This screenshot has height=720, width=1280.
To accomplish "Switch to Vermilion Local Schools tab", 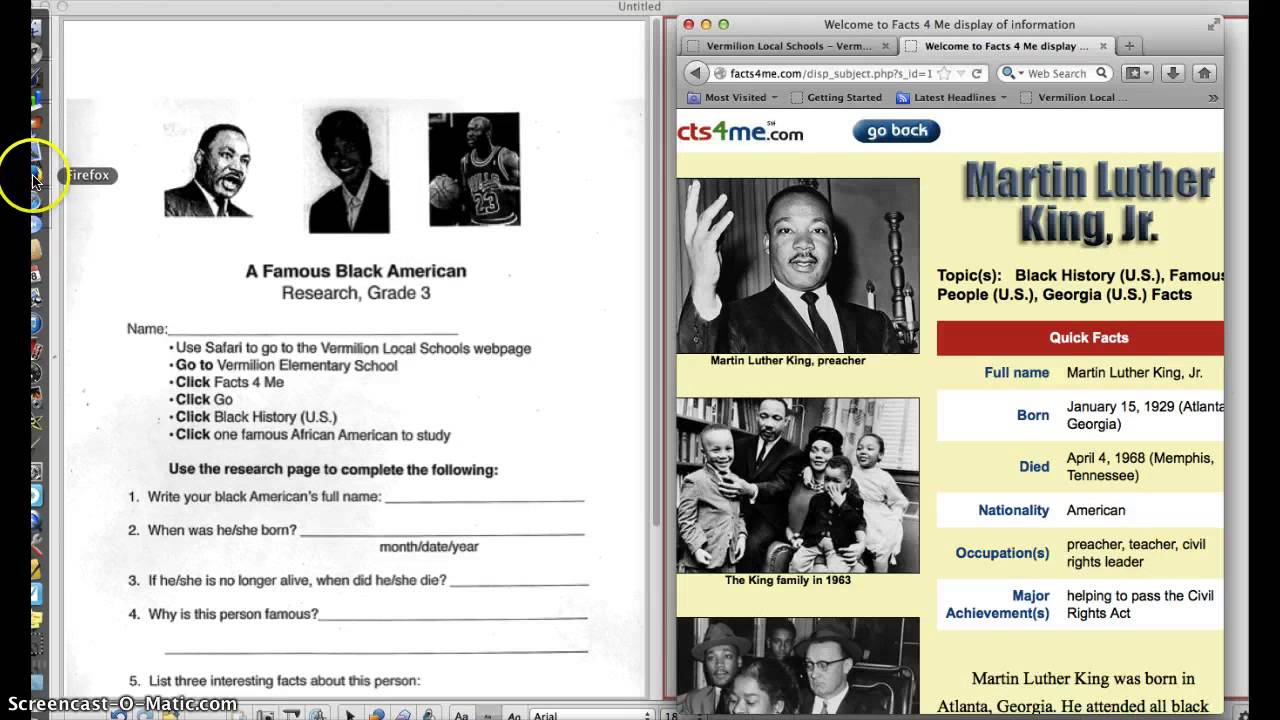I will 787,46.
